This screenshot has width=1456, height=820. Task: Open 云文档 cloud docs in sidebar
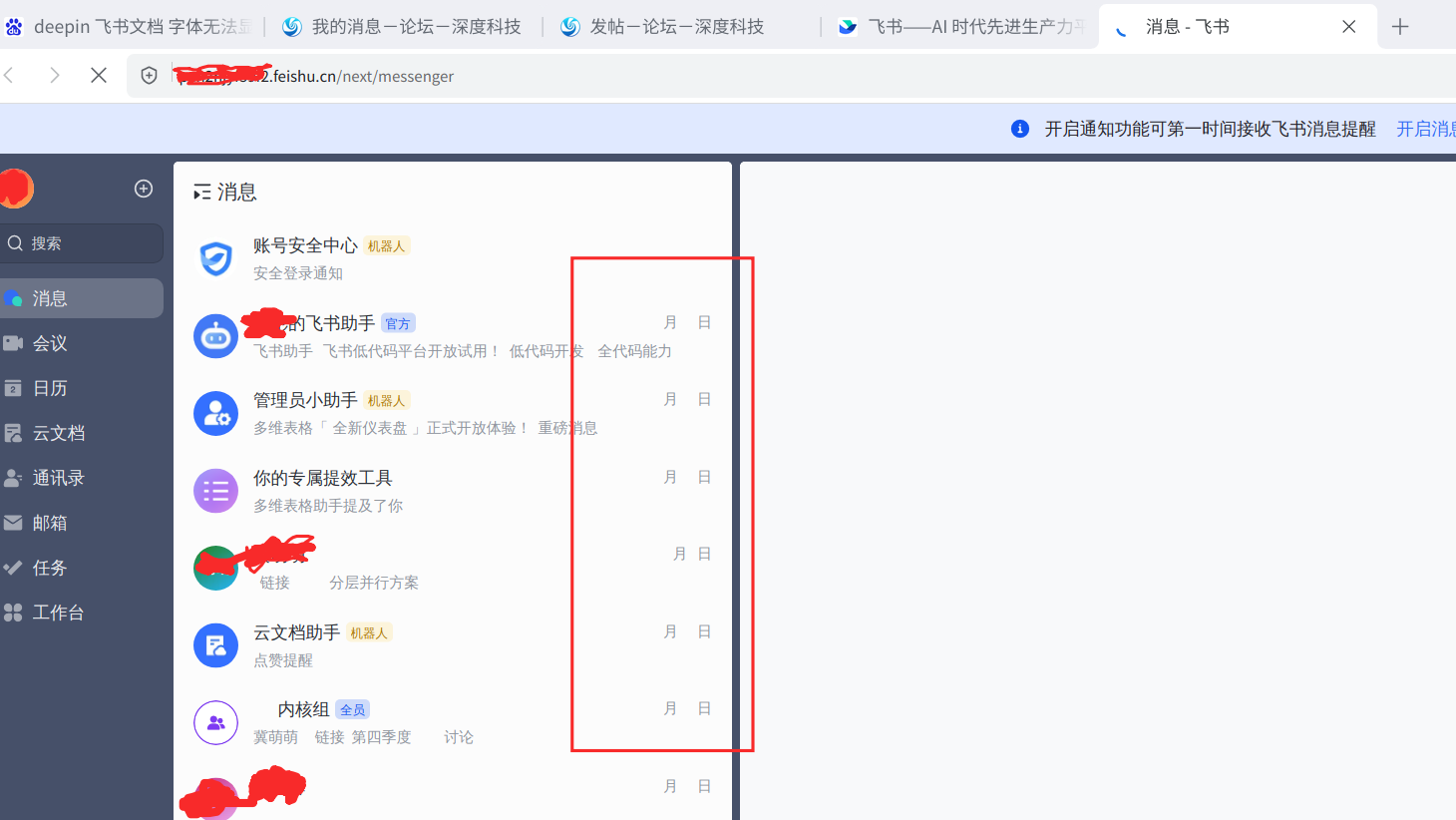click(82, 433)
